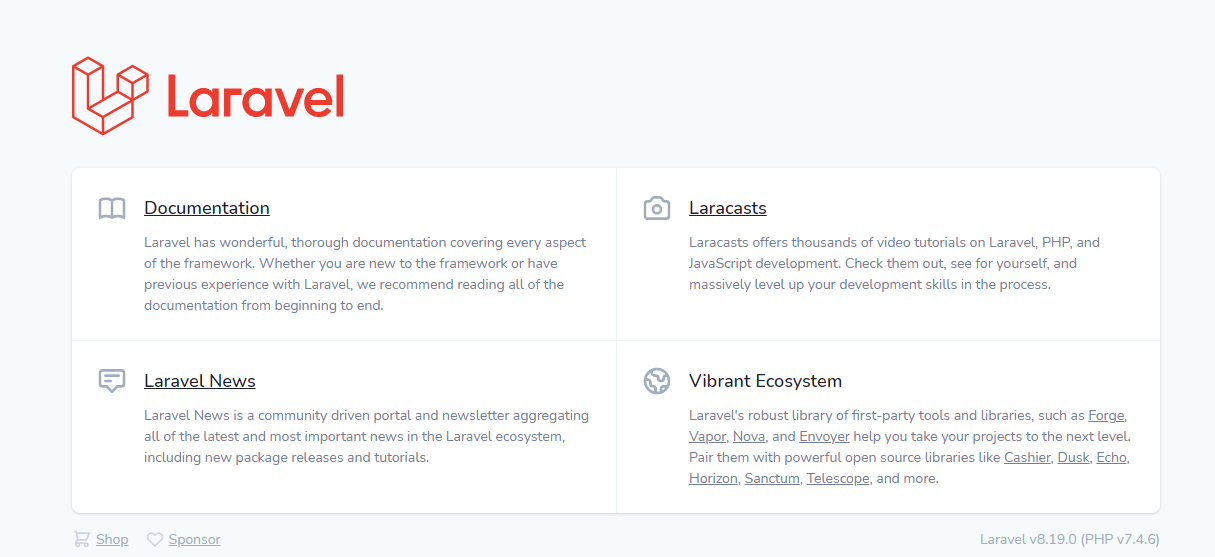The width and height of the screenshot is (1215, 557).
Task: Follow the Vapor link
Action: (707, 436)
